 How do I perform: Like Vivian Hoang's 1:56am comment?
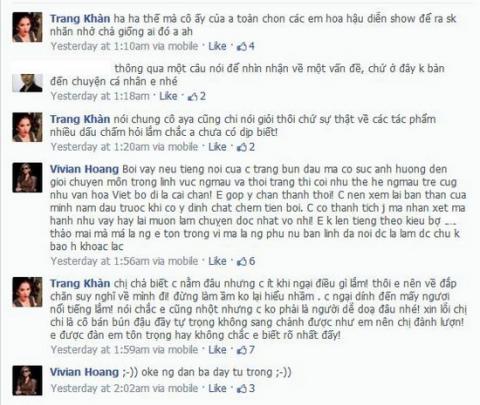(217, 261)
